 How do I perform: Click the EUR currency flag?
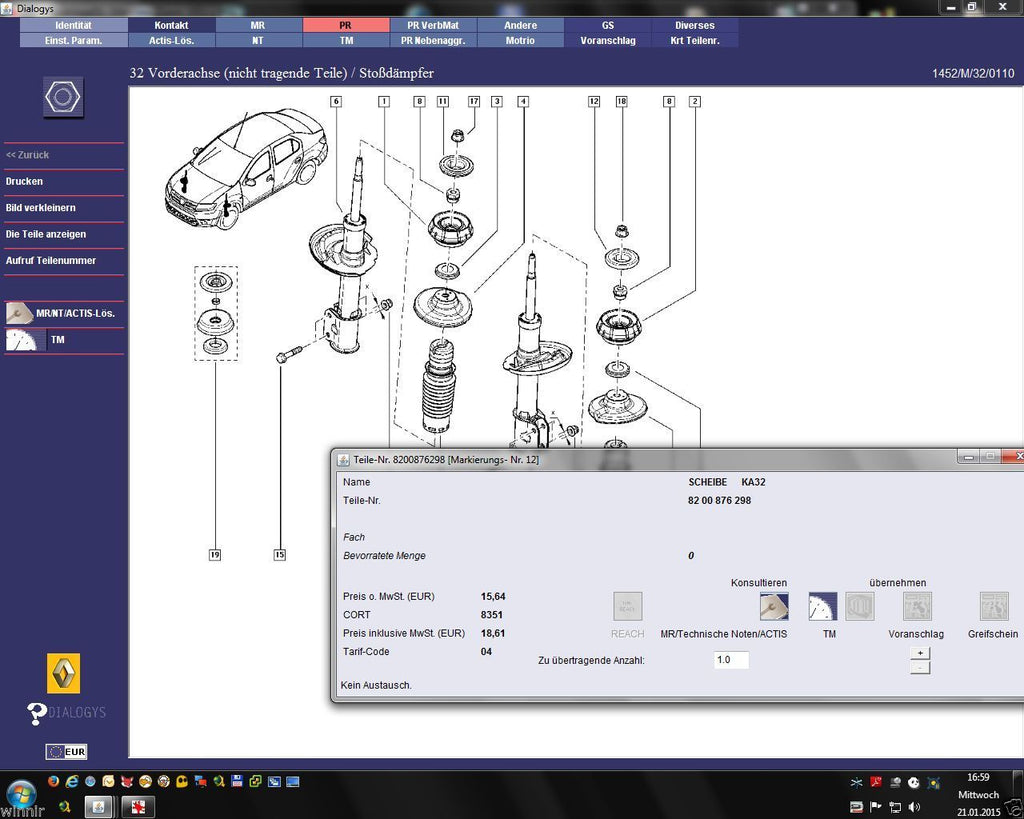66,751
